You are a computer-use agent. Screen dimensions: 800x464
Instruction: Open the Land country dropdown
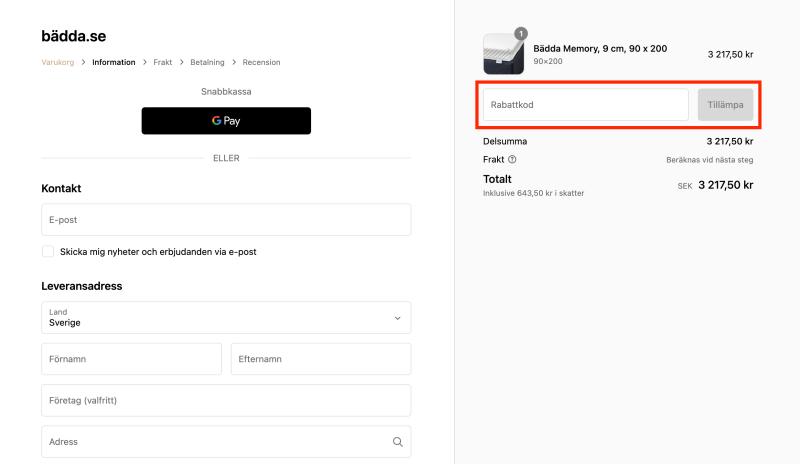coord(226,318)
